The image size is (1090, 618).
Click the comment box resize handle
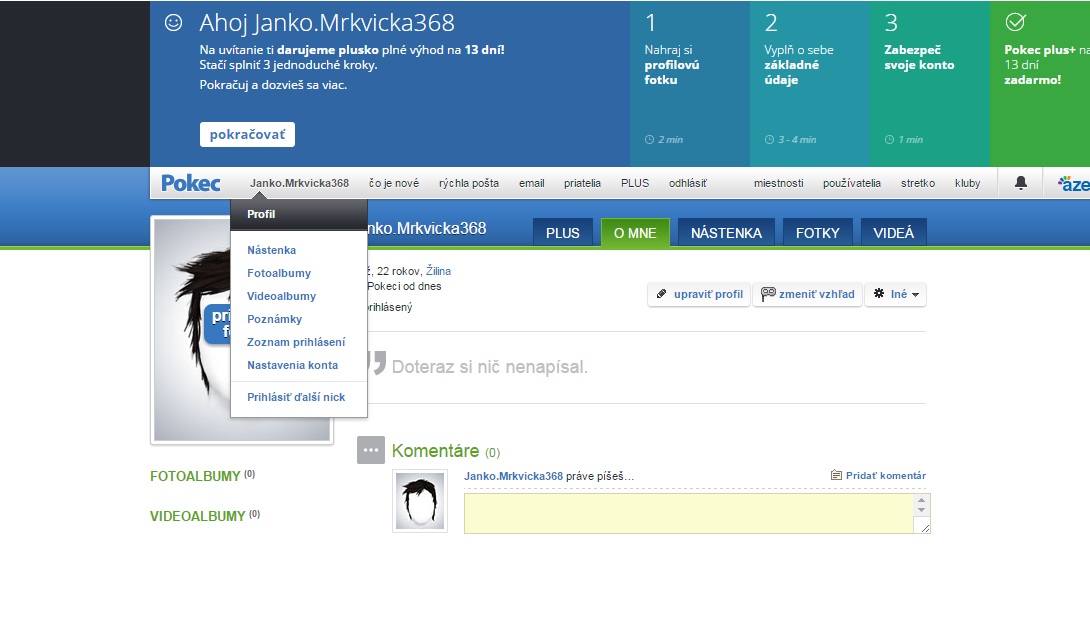tap(925, 528)
